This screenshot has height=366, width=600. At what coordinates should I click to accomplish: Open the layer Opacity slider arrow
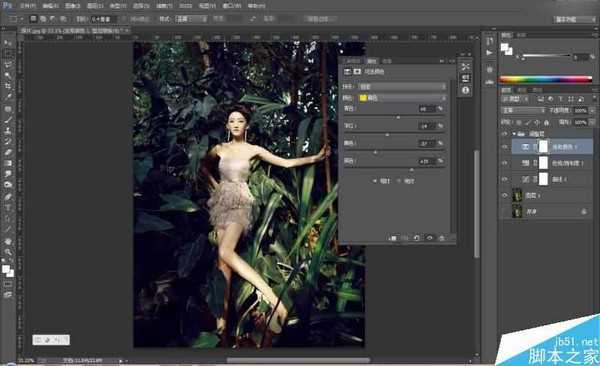(592, 111)
